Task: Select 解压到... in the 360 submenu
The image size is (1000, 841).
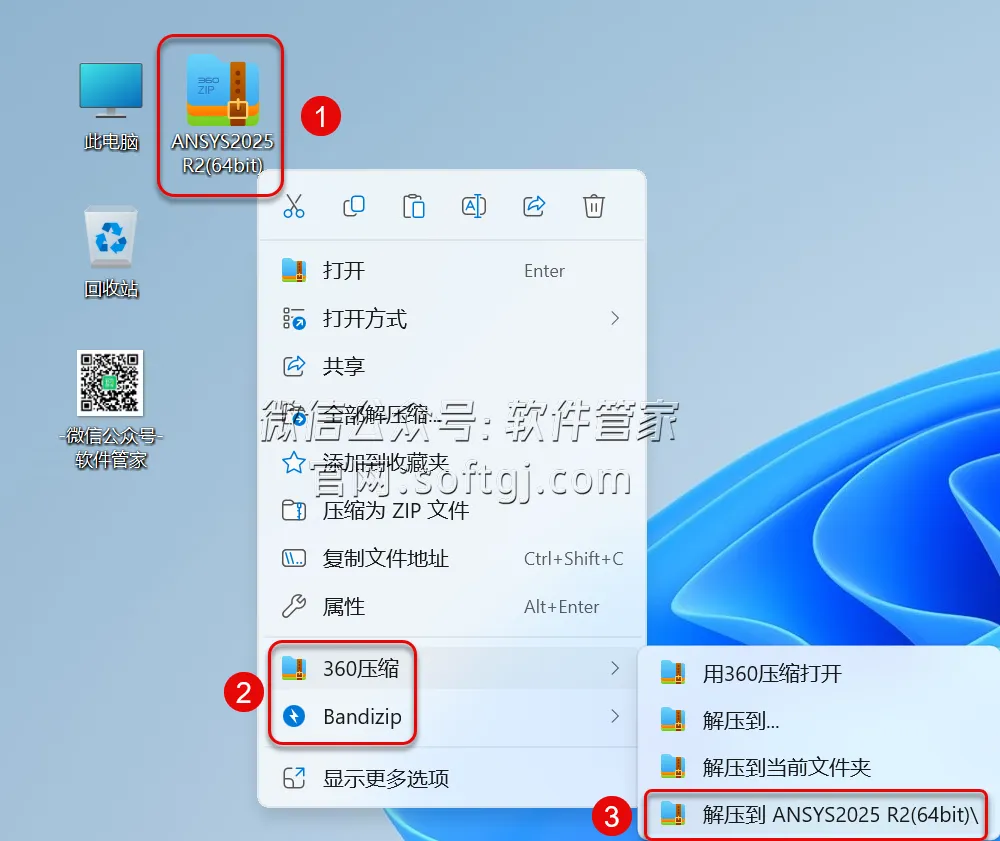Action: tap(819, 720)
